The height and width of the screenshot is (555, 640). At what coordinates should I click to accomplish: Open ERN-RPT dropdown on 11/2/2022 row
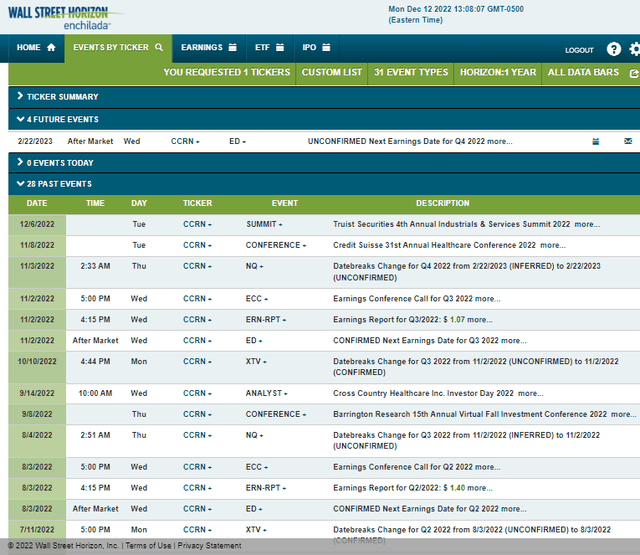point(266,320)
